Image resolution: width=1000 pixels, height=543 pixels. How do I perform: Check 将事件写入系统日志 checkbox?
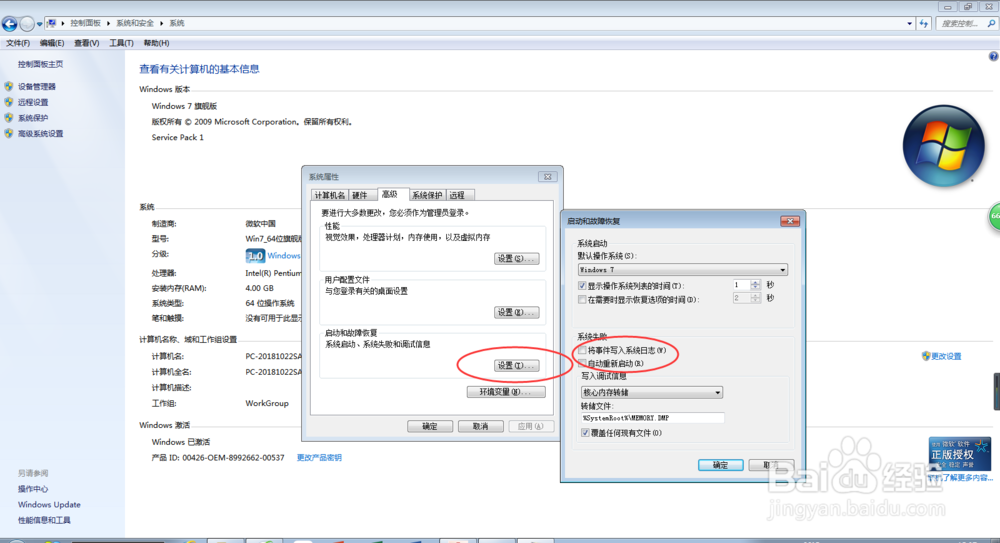(582, 350)
